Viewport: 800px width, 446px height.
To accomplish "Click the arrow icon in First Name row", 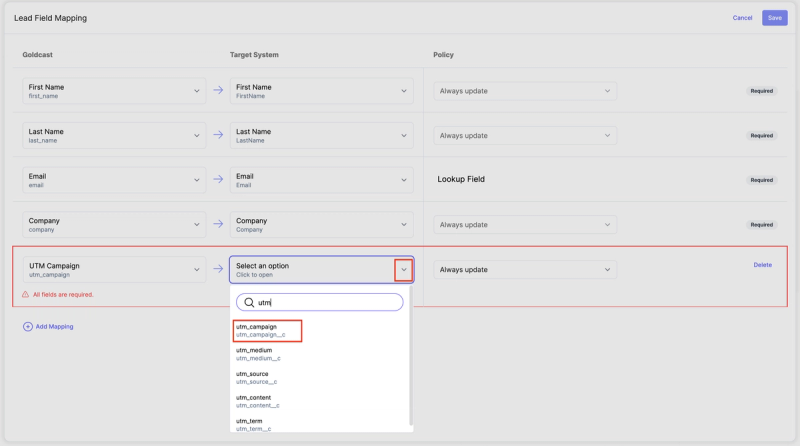I will click(x=218, y=91).
